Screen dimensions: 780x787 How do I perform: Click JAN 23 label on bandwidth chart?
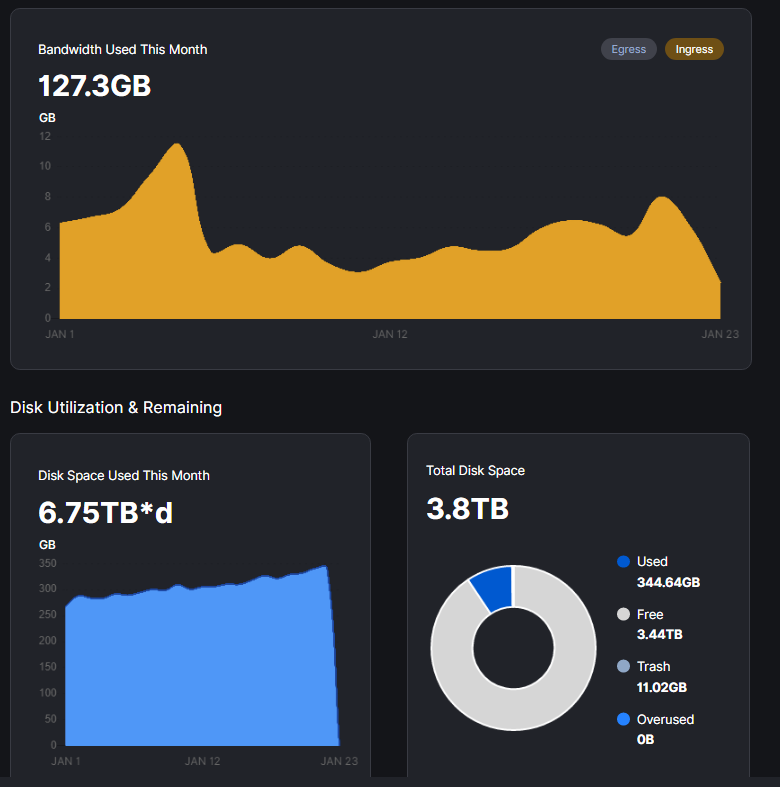pyautogui.click(x=720, y=334)
